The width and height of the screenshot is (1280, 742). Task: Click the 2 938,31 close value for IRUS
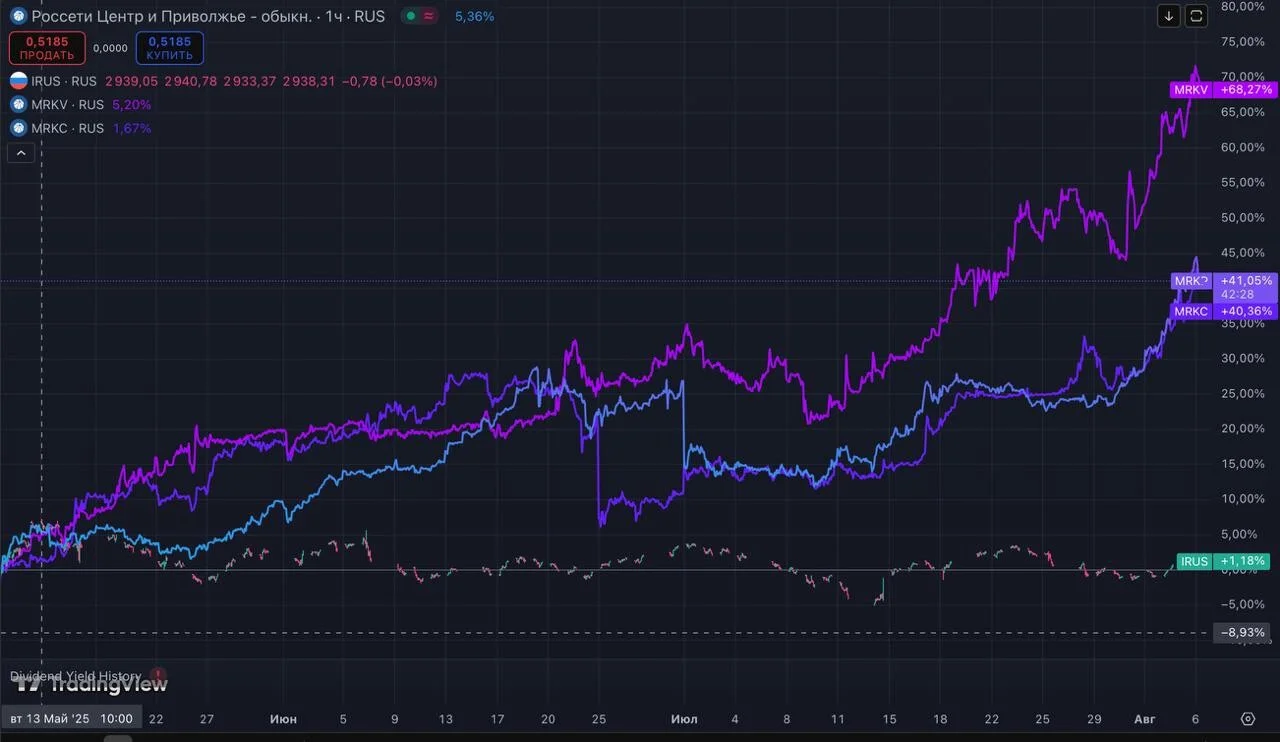click(308, 81)
